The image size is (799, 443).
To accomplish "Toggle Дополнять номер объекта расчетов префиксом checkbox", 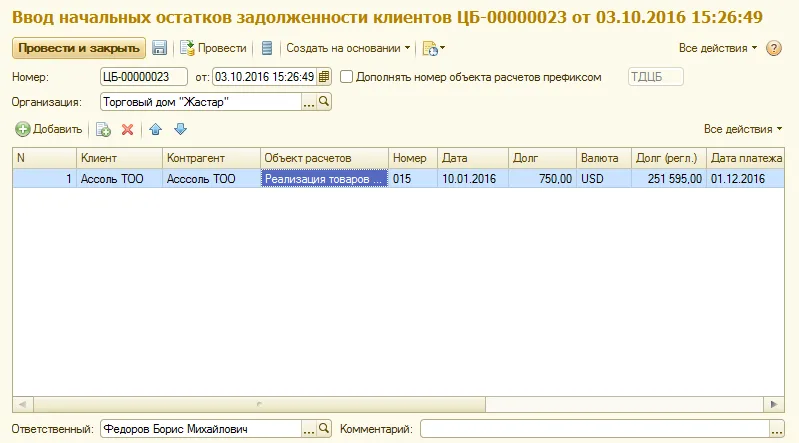I will (347, 77).
